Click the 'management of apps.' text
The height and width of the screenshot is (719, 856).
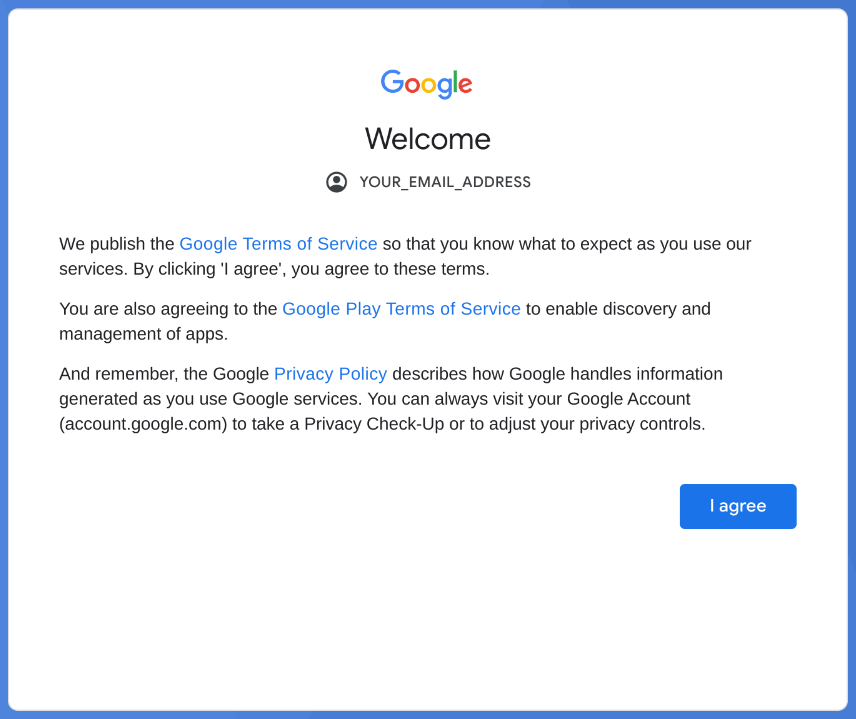(144, 334)
